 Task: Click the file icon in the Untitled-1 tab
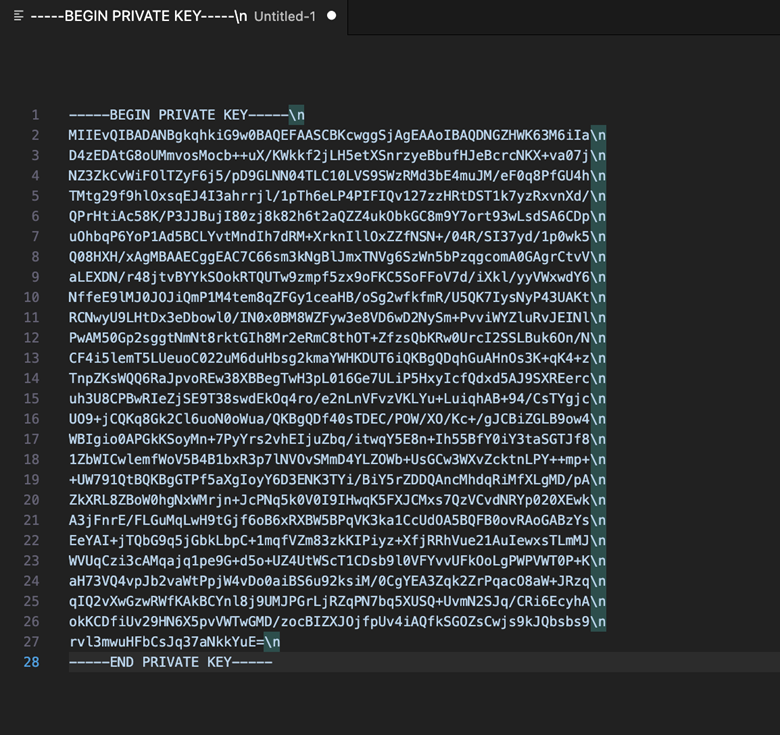coord(19,16)
